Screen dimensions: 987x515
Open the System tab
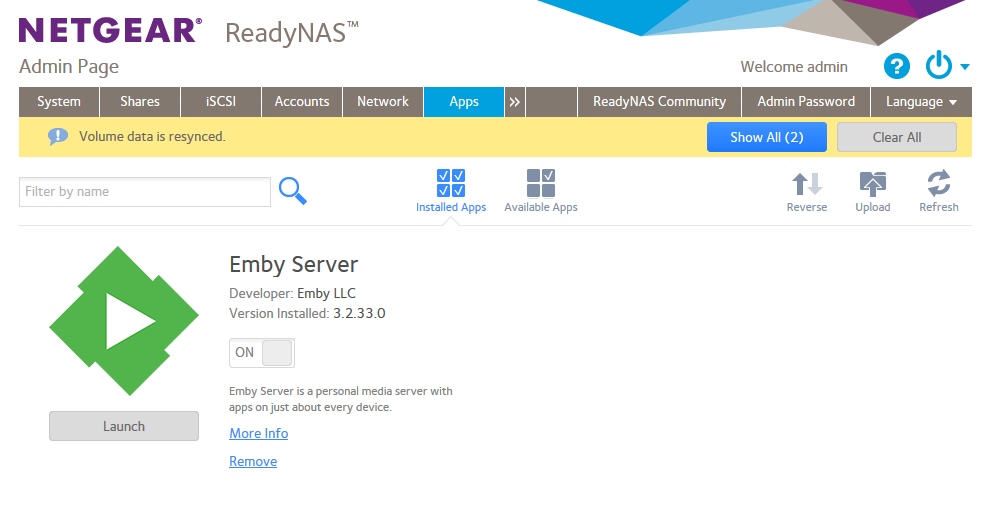pyautogui.click(x=59, y=102)
